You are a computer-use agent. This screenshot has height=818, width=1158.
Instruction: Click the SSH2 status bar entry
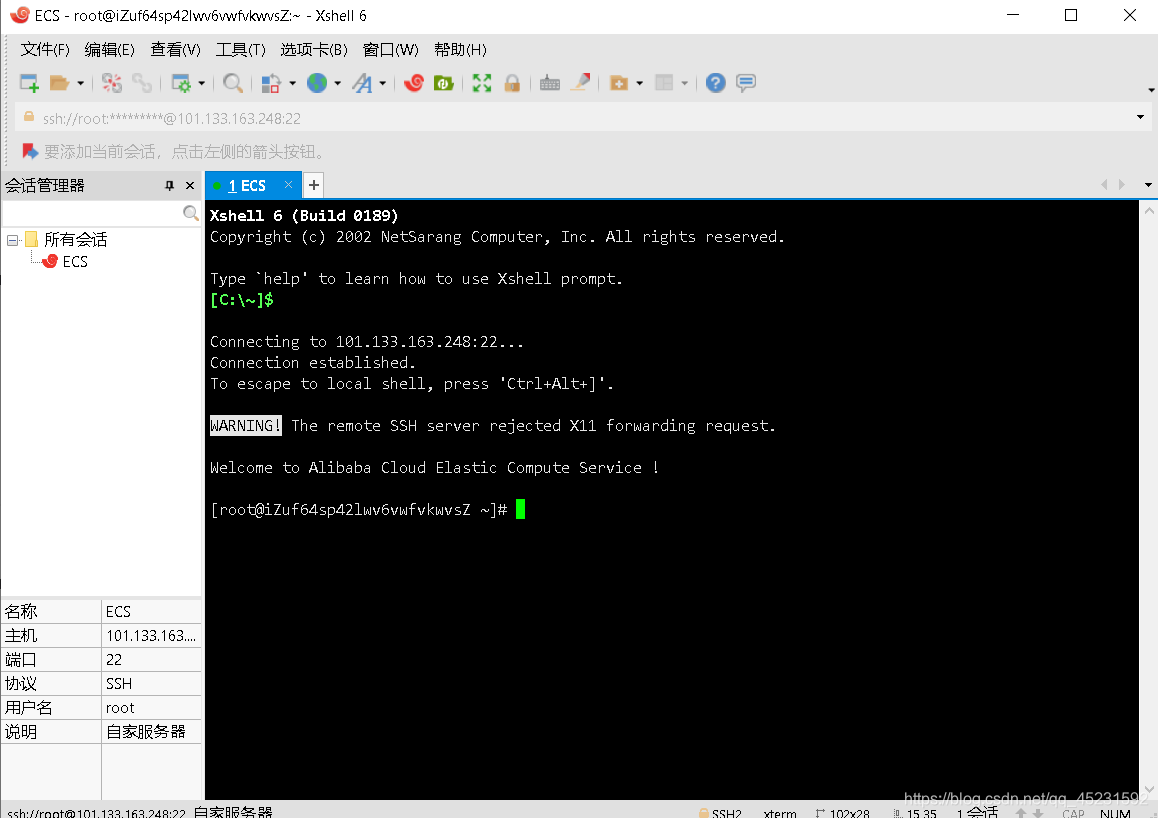[721, 813]
